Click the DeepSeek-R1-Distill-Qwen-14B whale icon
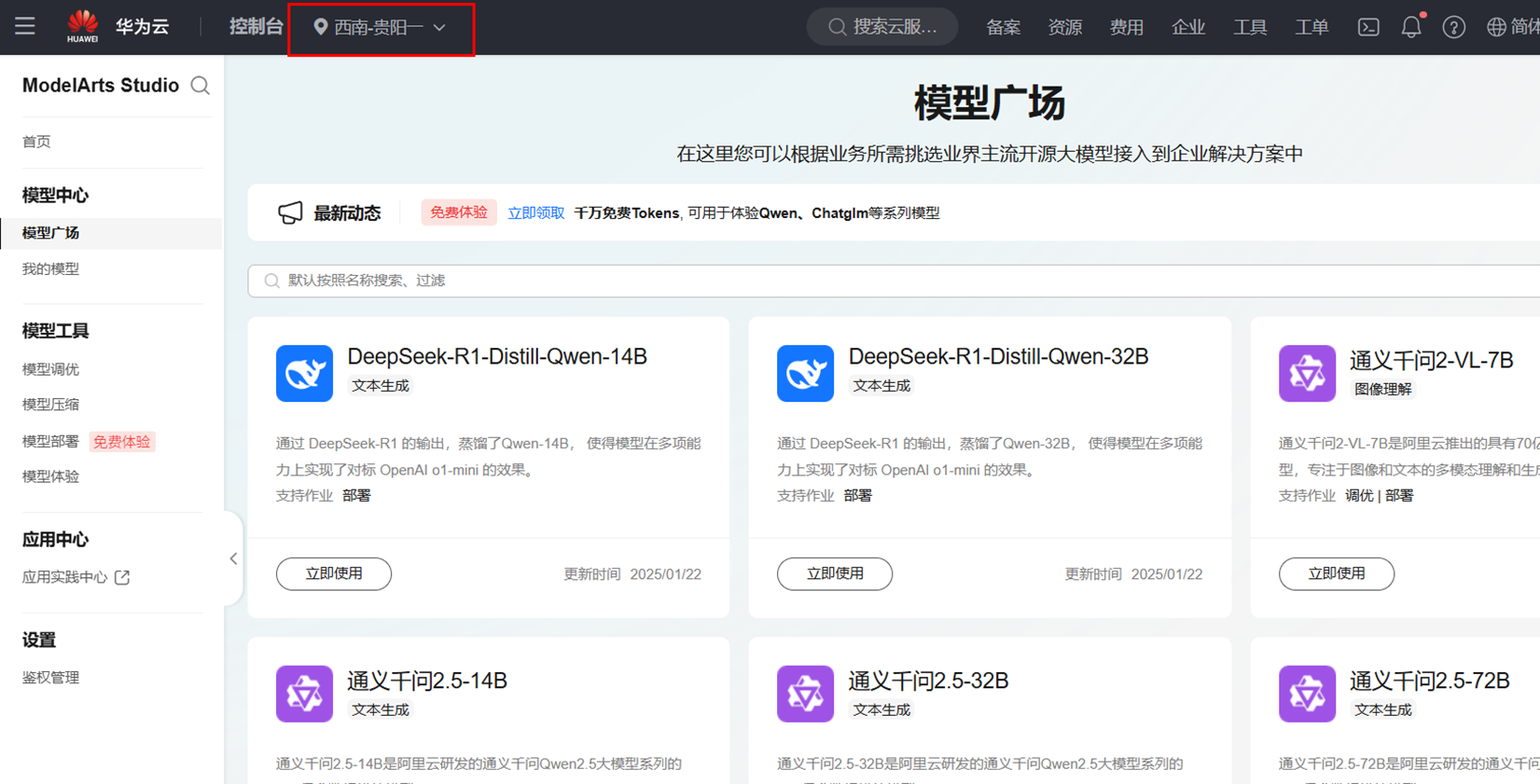Image resolution: width=1540 pixels, height=784 pixels. (304, 373)
